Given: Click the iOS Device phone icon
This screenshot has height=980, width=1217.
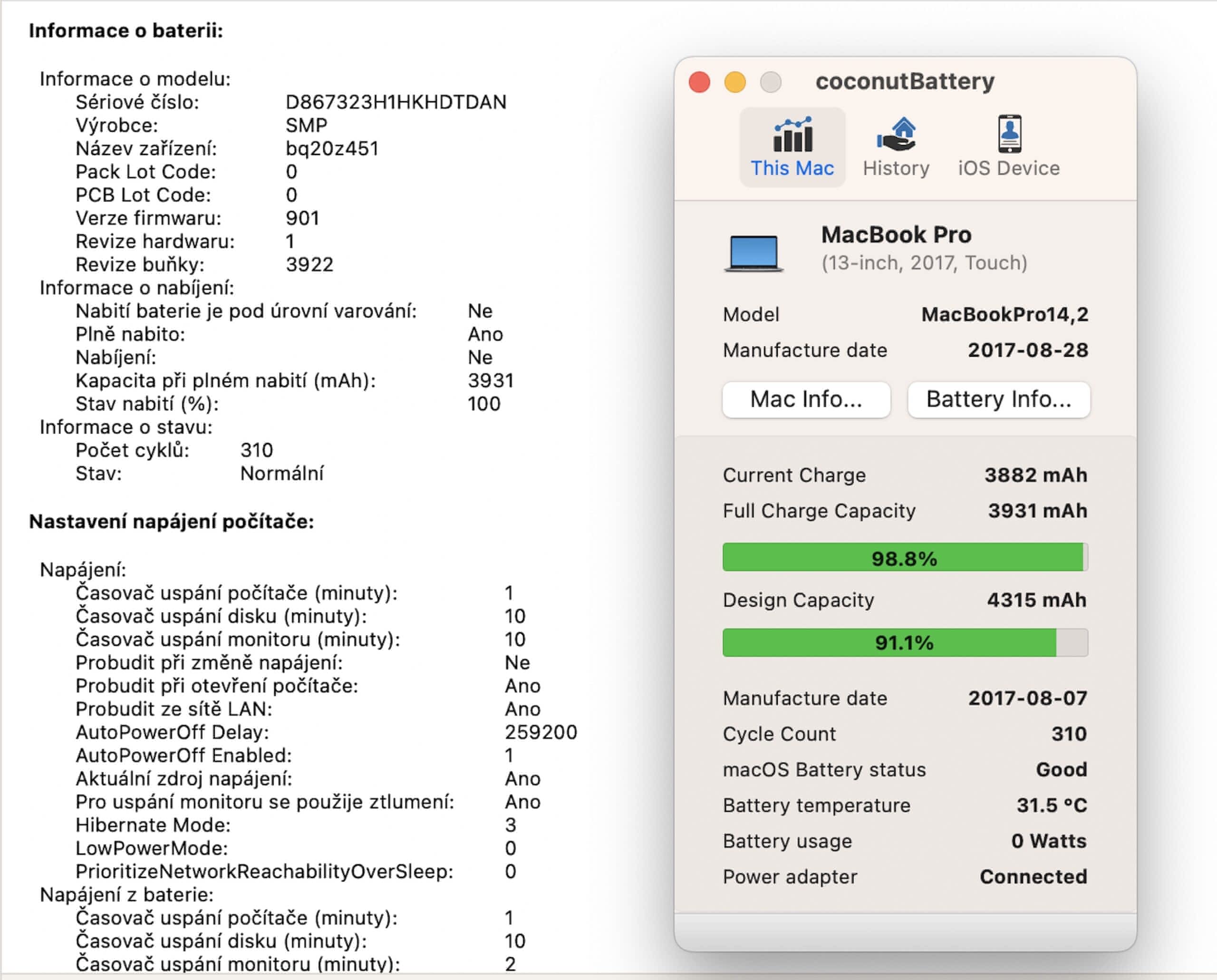Looking at the screenshot, I should [1009, 135].
